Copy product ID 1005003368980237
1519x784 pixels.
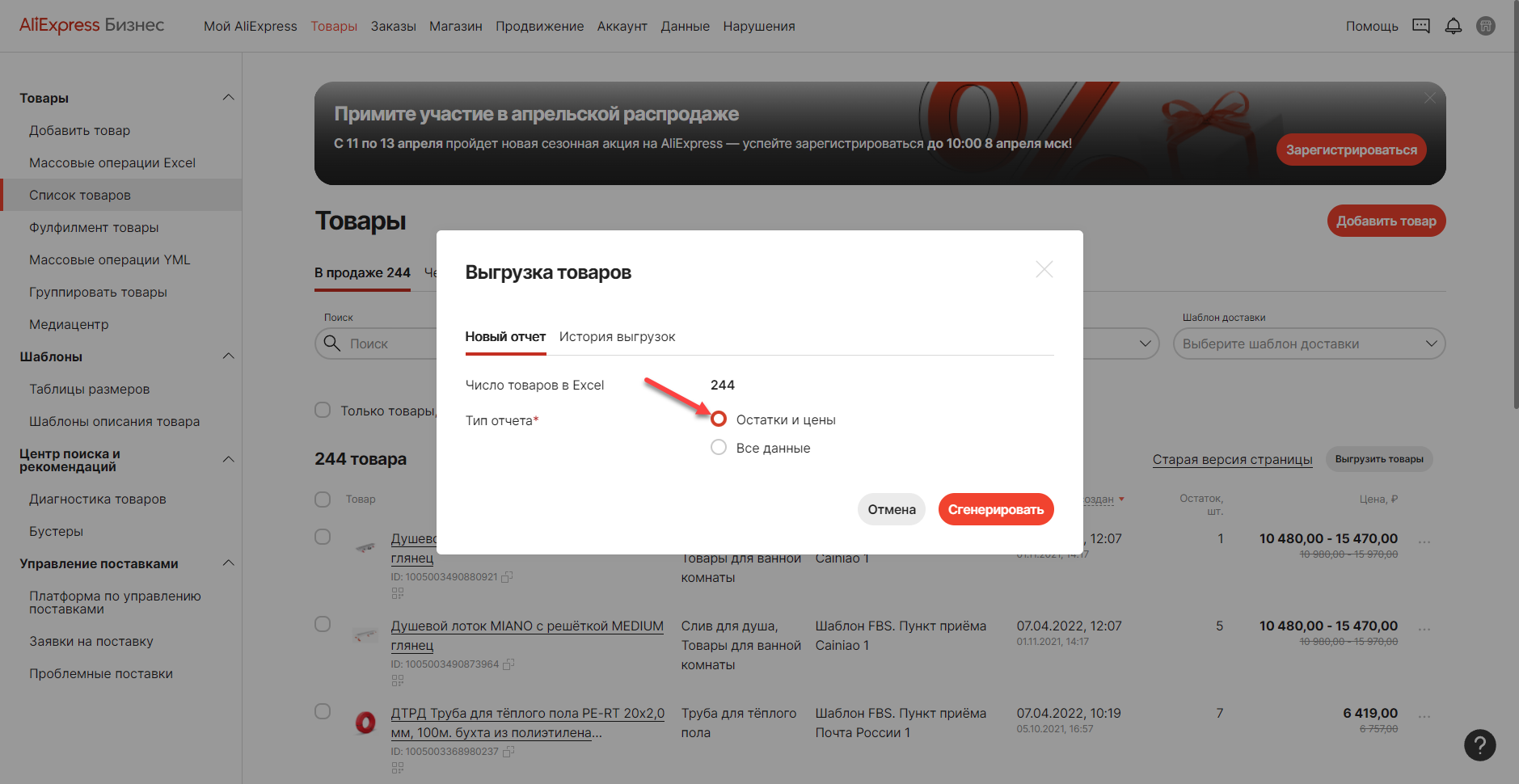click(508, 752)
